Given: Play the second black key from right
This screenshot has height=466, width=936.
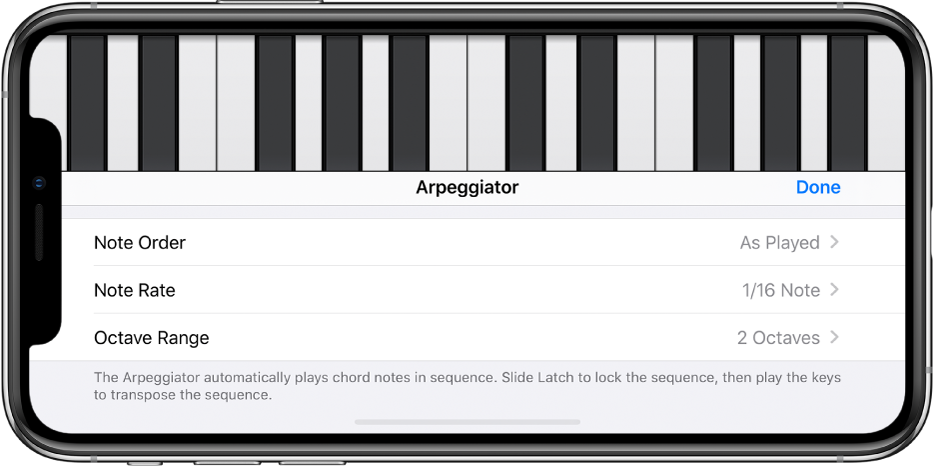Looking at the screenshot, I should coord(781,100).
